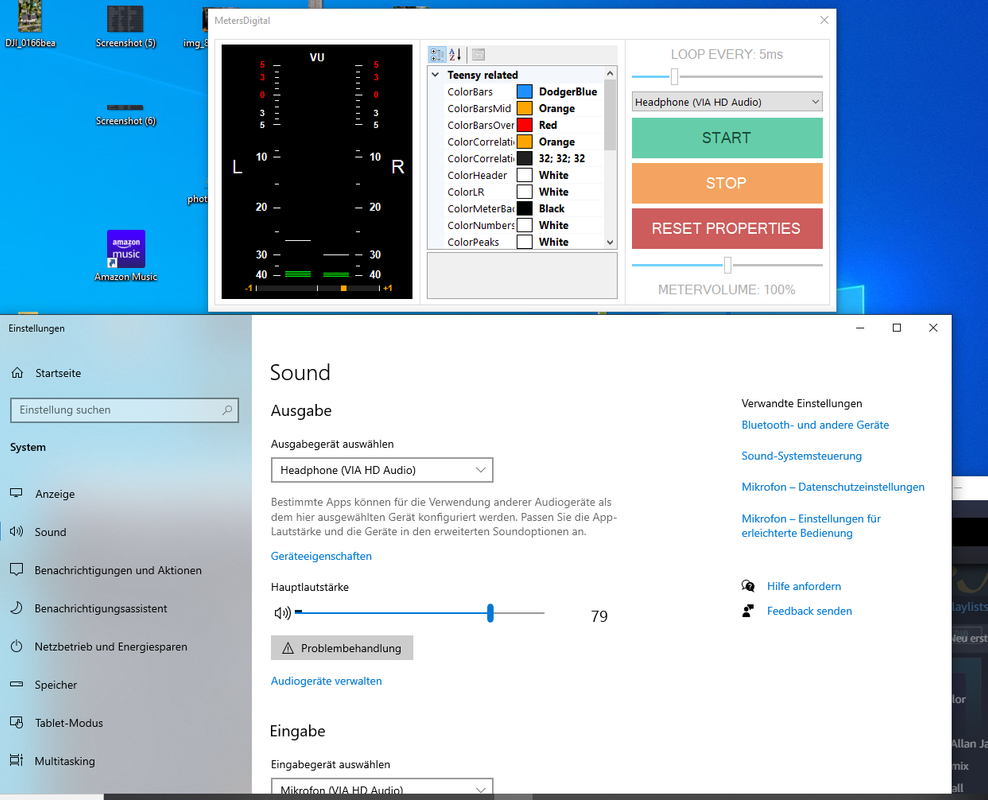Click the Property Pages icon in property grid toolbar

(478, 54)
